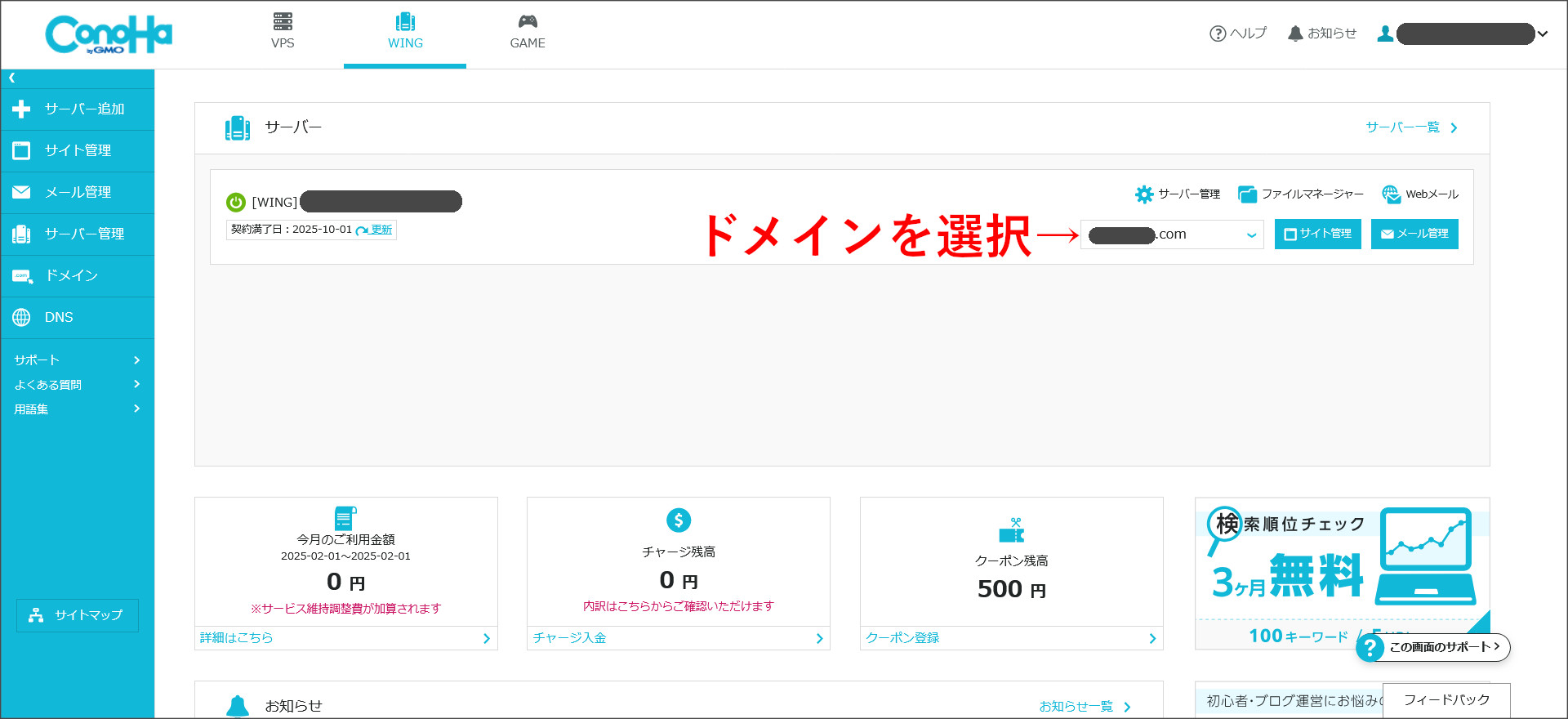Switch to the GAME tab
This screenshot has height=719, width=1568.
click(x=528, y=33)
